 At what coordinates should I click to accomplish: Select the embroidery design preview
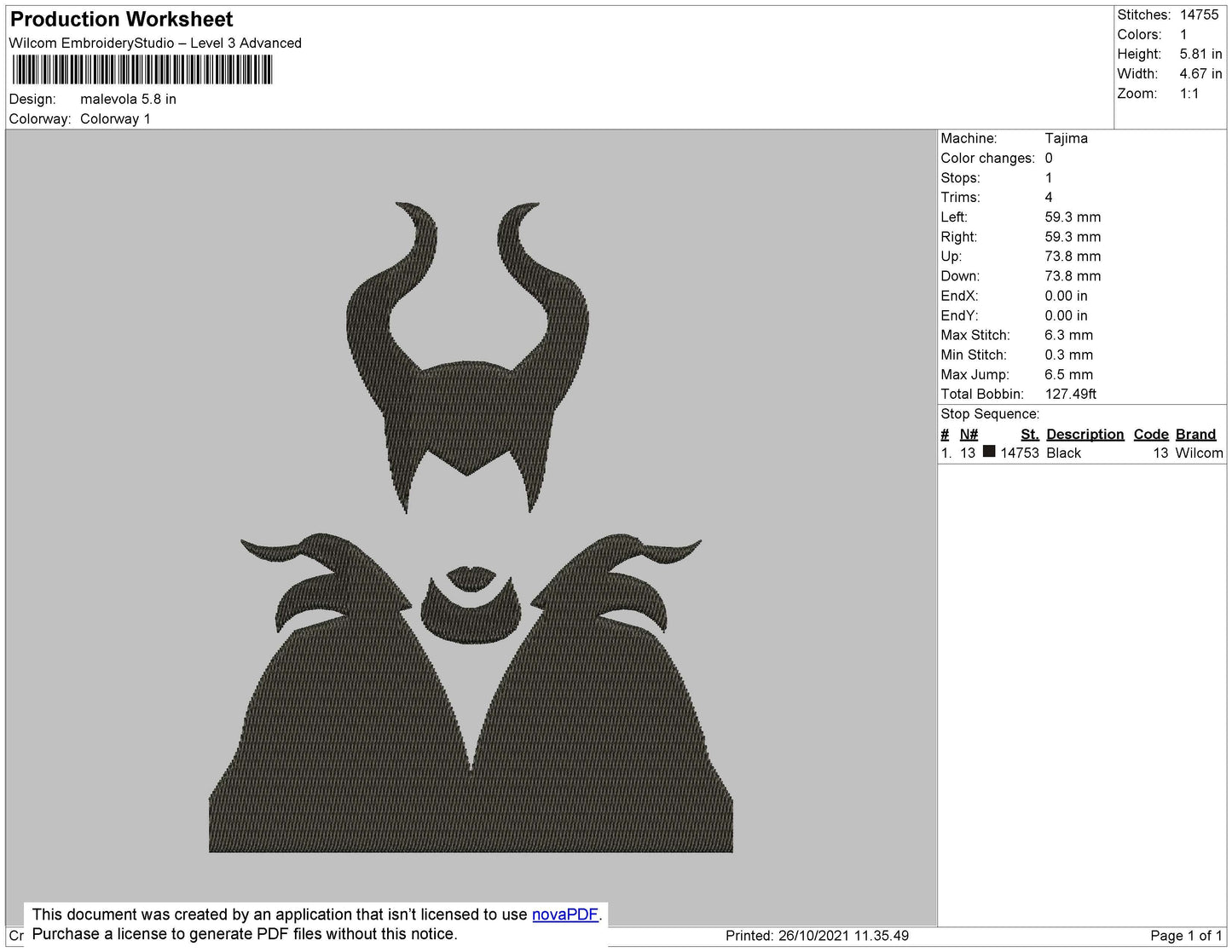point(471,527)
